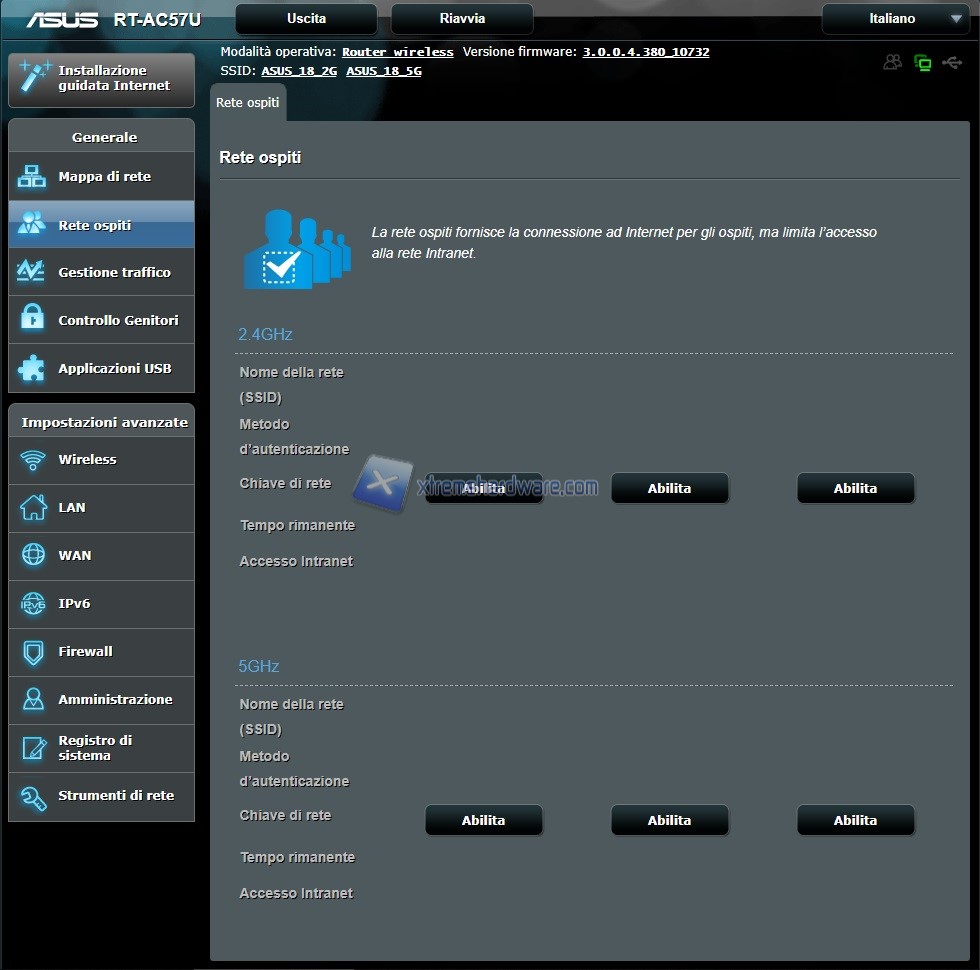Screen dimensions: 980x970
Task: Open Gestione traffico via its chart icon
Action: [32, 272]
